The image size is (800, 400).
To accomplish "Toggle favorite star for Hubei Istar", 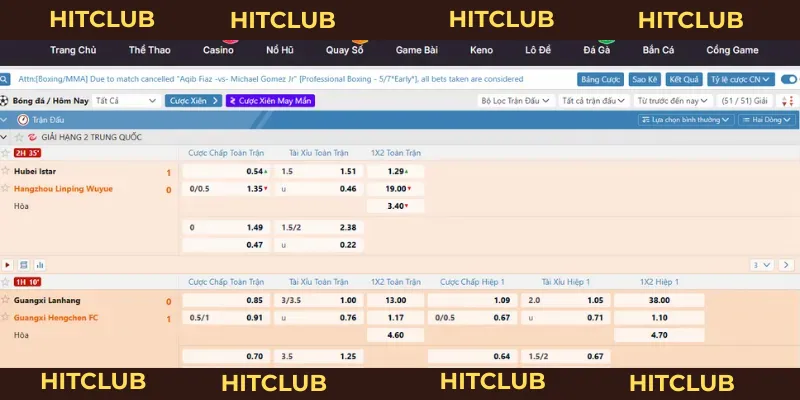I will tap(5, 170).
